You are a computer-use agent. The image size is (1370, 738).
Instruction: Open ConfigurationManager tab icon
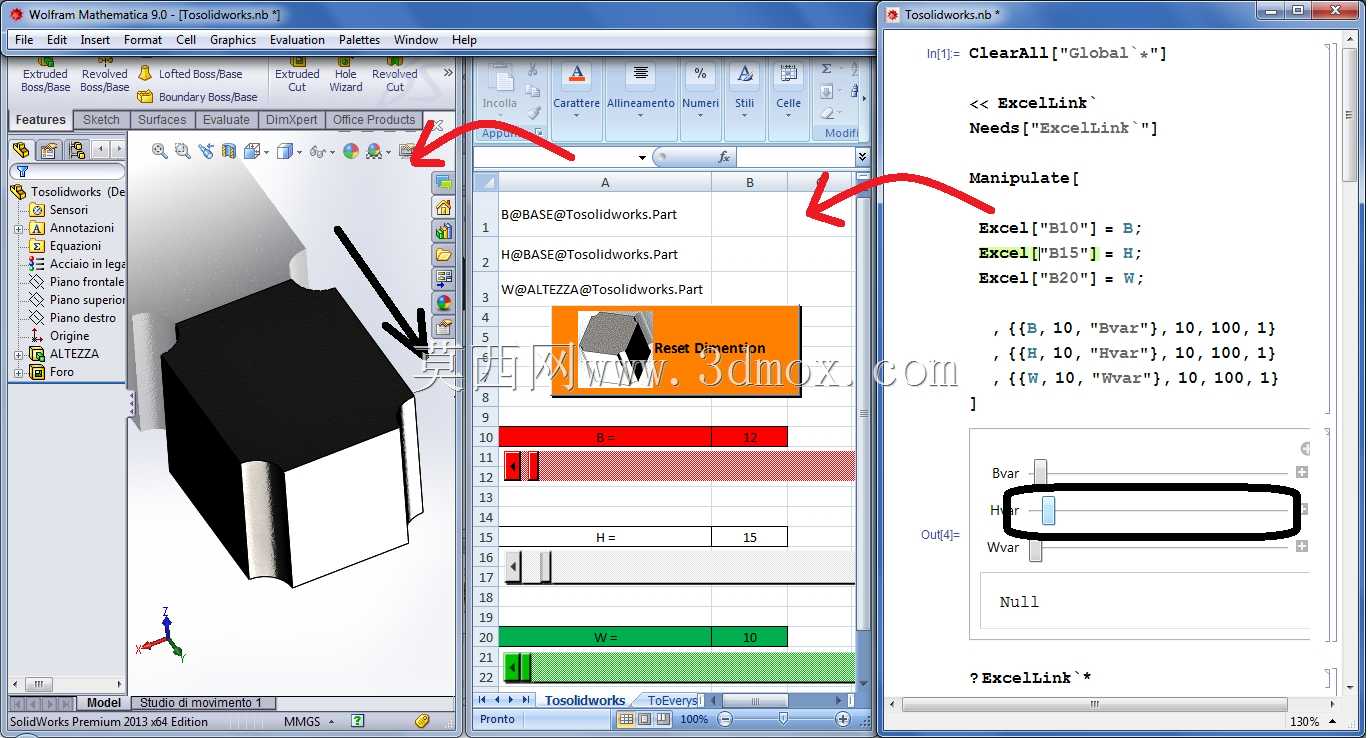click(77, 150)
